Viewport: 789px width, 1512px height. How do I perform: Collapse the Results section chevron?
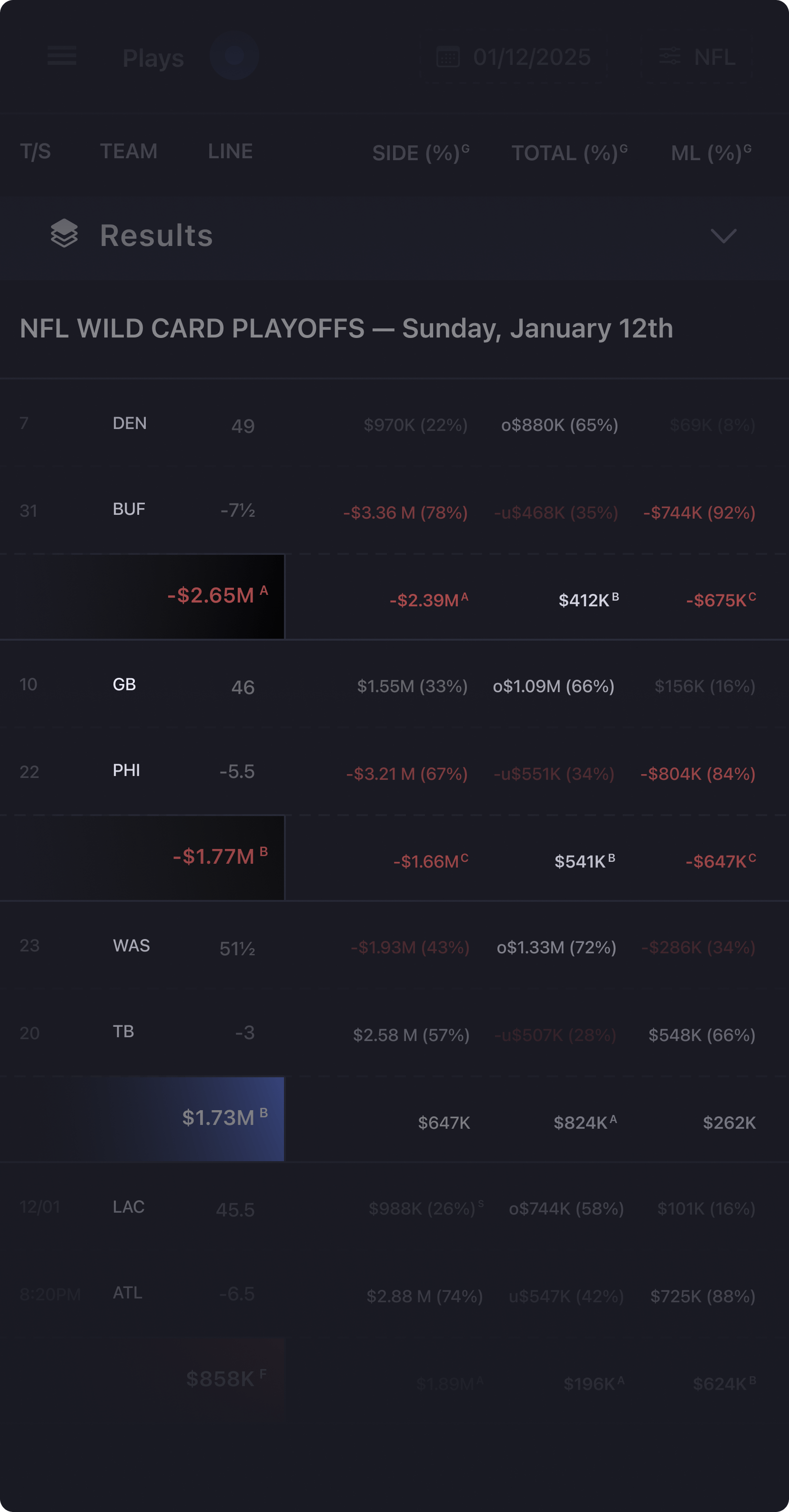pos(723,235)
